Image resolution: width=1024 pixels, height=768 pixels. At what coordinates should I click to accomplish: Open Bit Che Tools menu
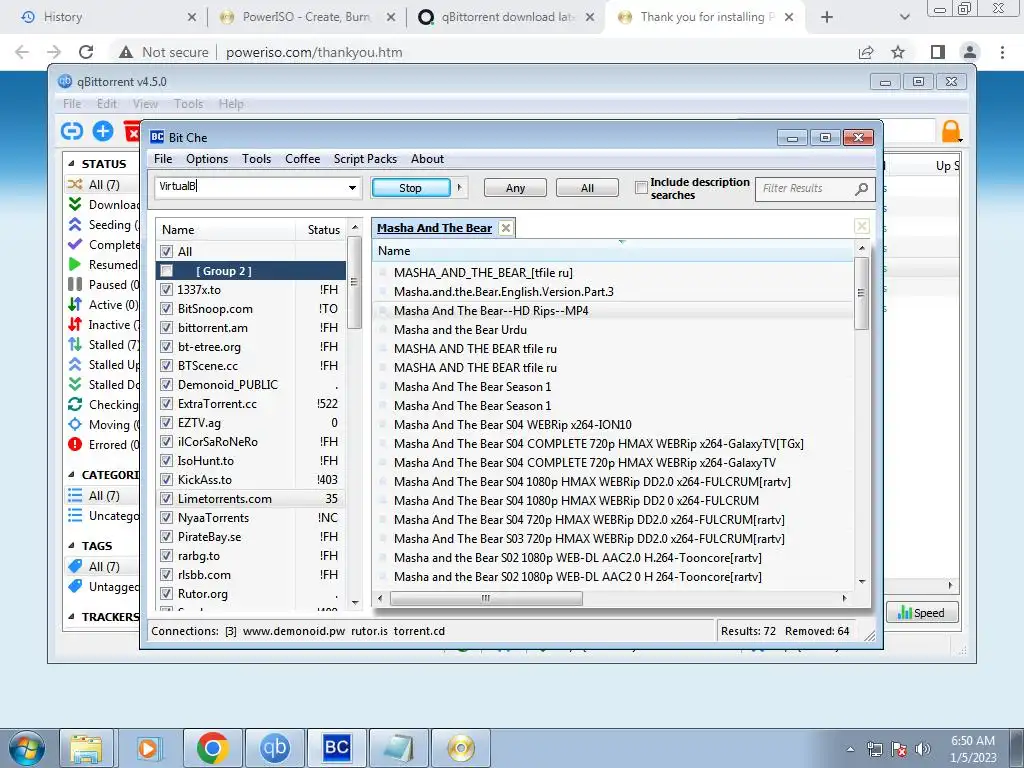256,159
